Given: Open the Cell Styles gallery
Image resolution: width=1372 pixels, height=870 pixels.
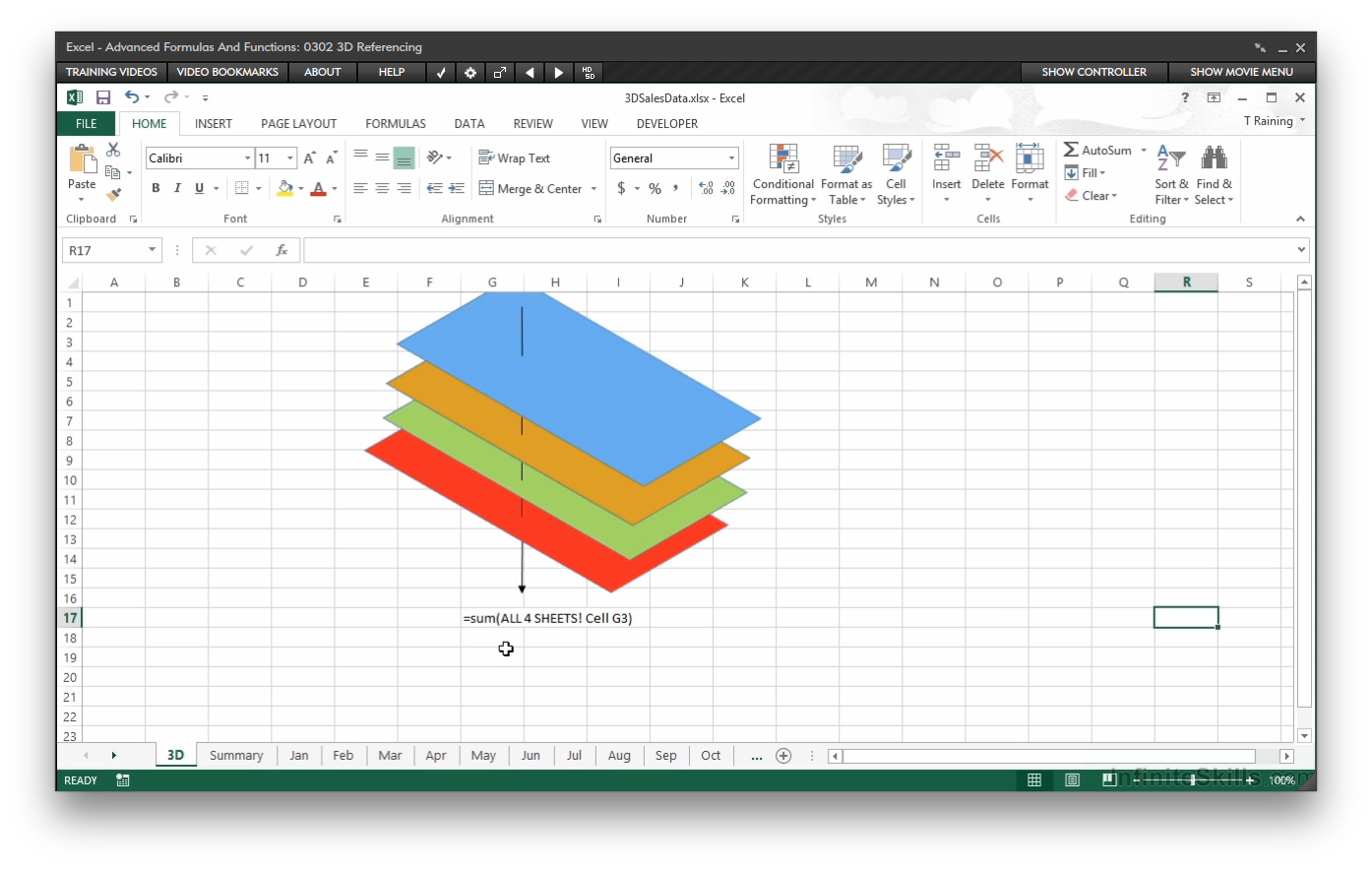Looking at the screenshot, I should point(896,174).
